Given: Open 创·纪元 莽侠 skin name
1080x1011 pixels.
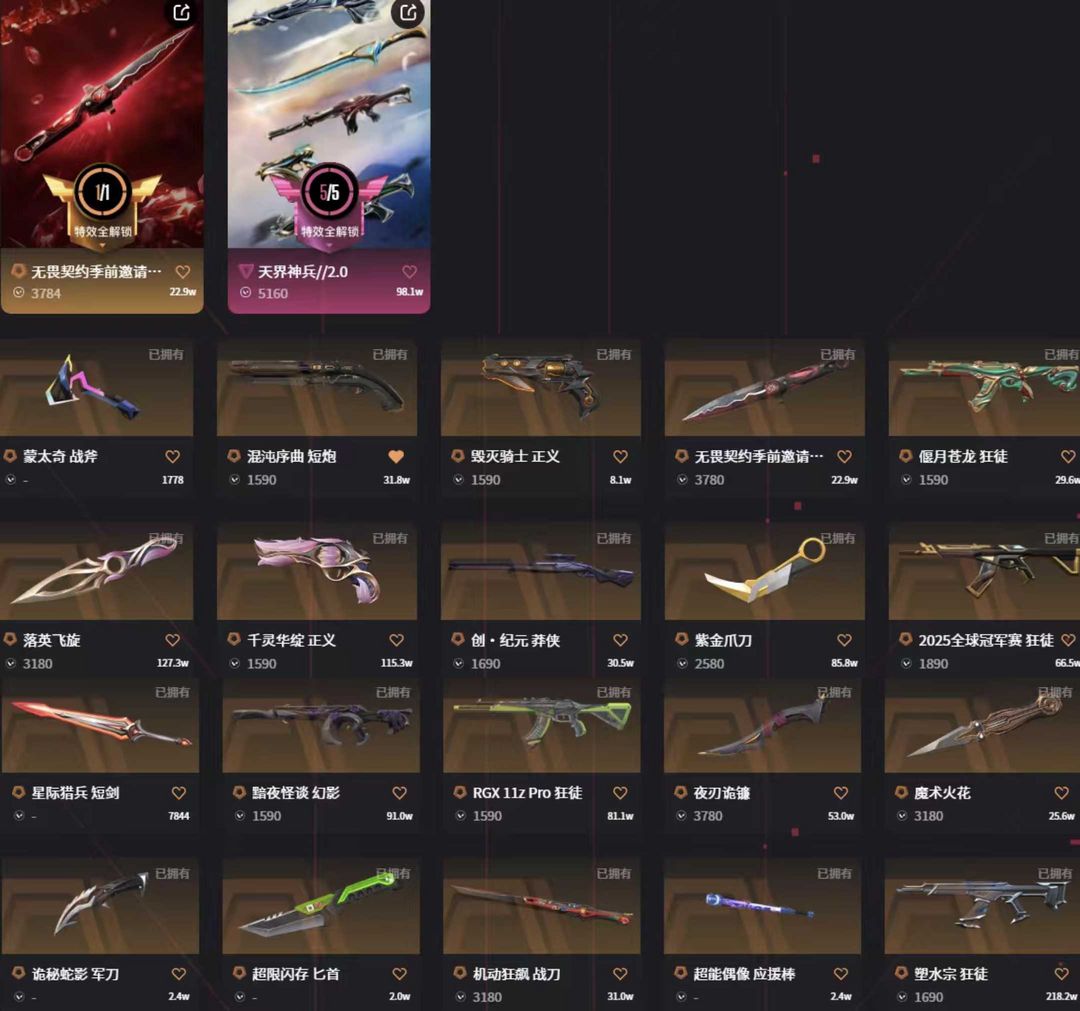Looking at the screenshot, I should [x=515, y=640].
